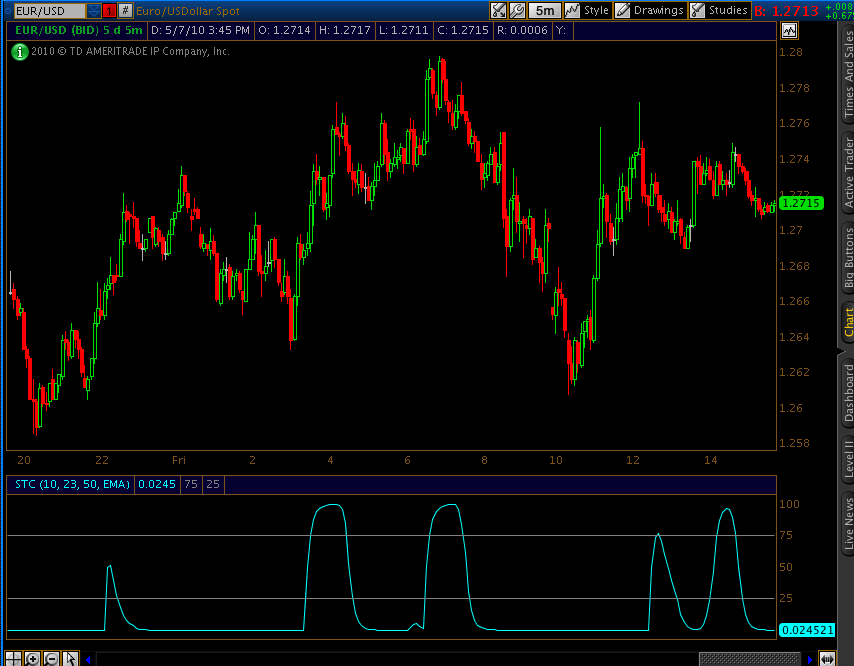This screenshot has width=854, height=666.
Task: Click the zoom out magnifier icon
Action: click(x=51, y=658)
